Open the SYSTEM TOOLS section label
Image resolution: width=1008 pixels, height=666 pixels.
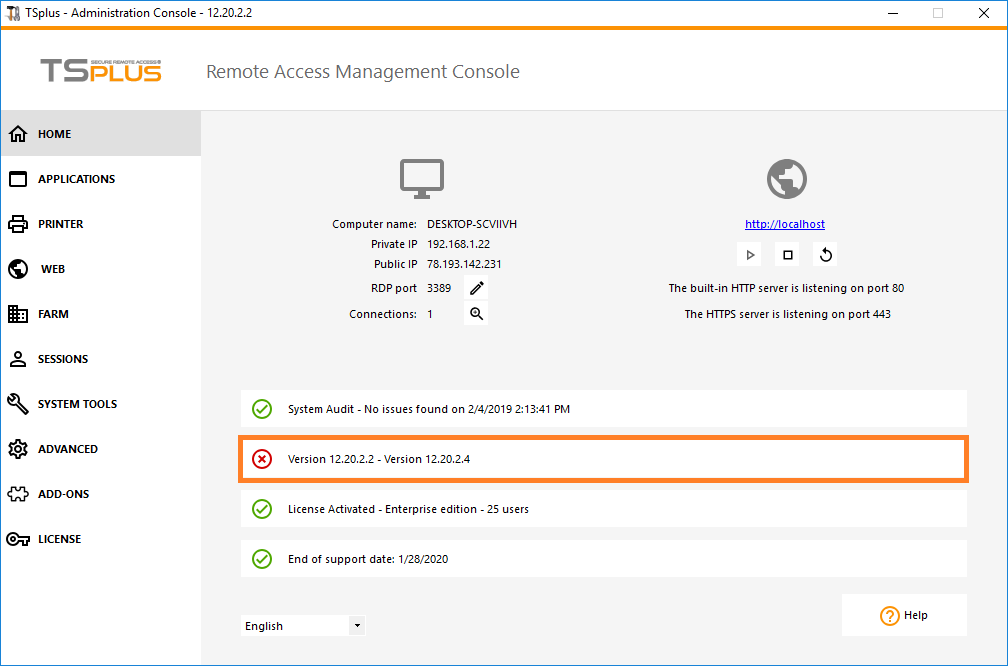tap(77, 404)
